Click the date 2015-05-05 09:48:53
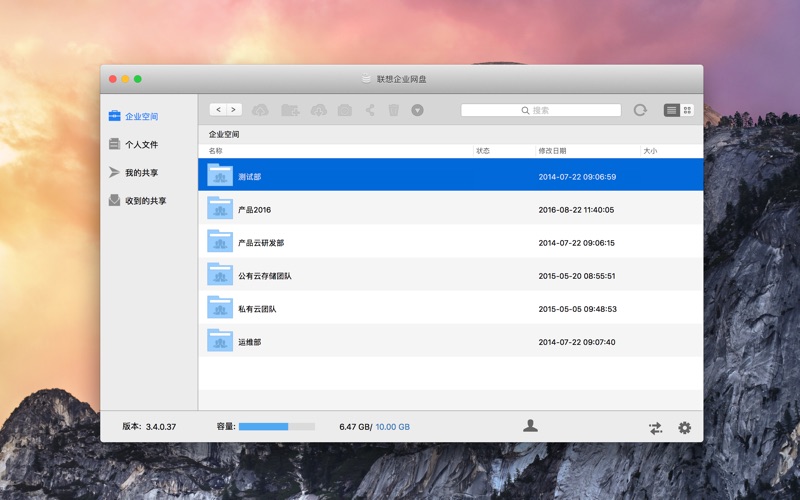Viewport: 800px width, 500px height. [578, 309]
